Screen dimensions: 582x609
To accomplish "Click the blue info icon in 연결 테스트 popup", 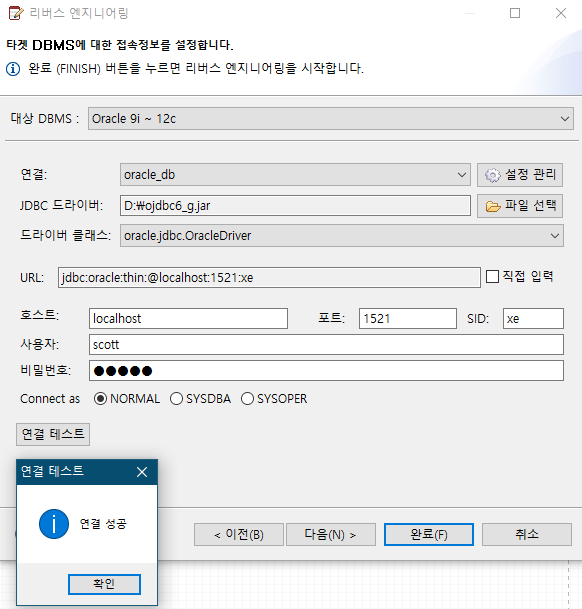I will click(54, 524).
